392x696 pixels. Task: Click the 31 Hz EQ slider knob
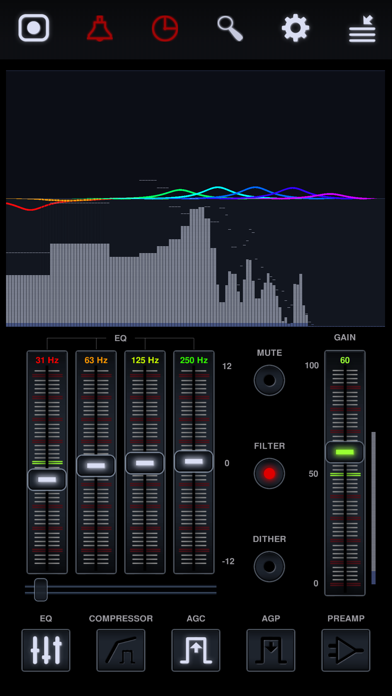point(47,479)
